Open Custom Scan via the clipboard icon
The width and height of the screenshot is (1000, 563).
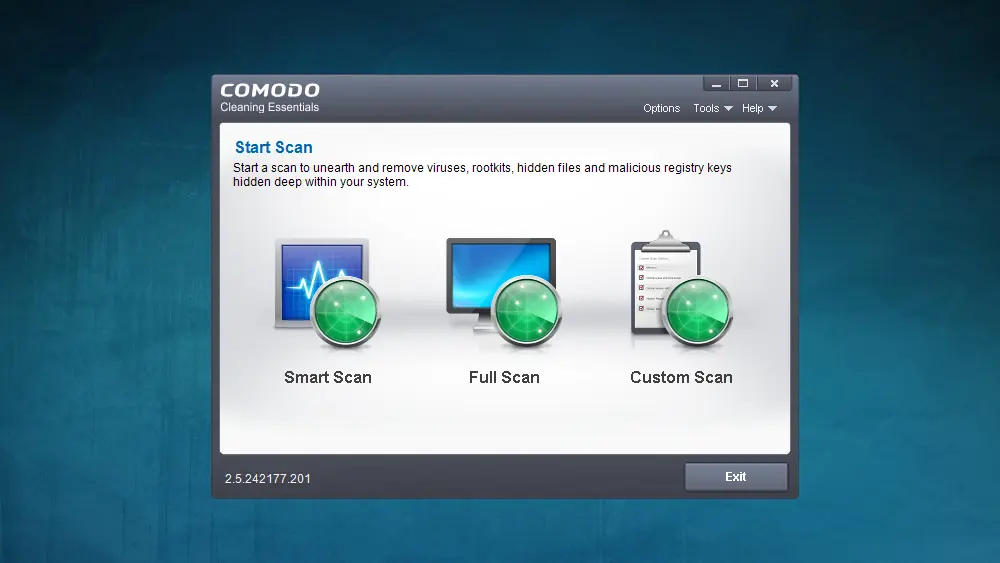click(681, 289)
